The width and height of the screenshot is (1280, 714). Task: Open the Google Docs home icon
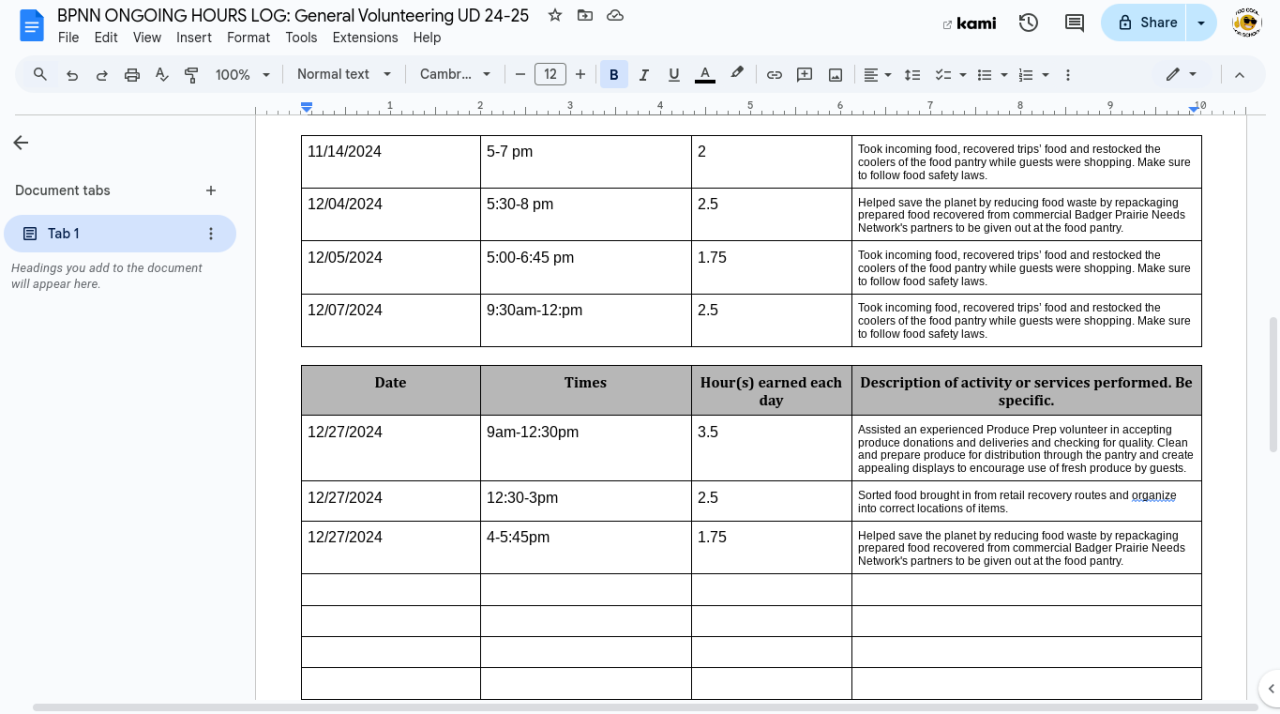[32, 25]
